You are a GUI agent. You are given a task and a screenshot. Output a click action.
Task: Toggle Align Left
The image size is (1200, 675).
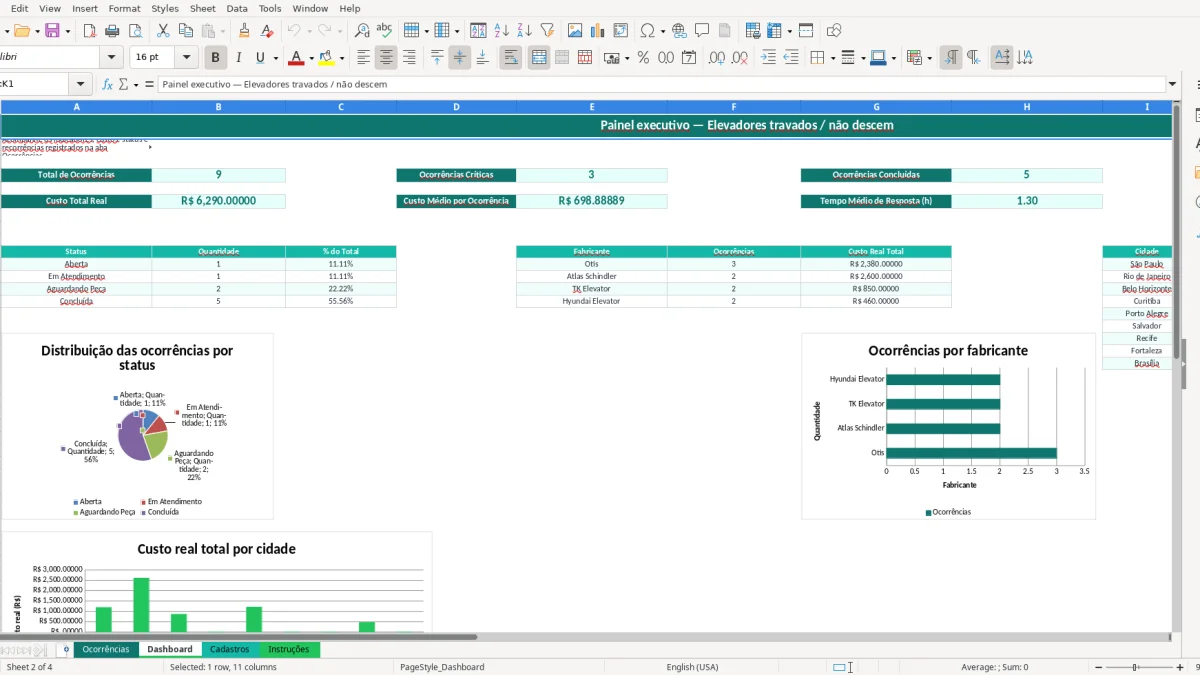click(363, 58)
